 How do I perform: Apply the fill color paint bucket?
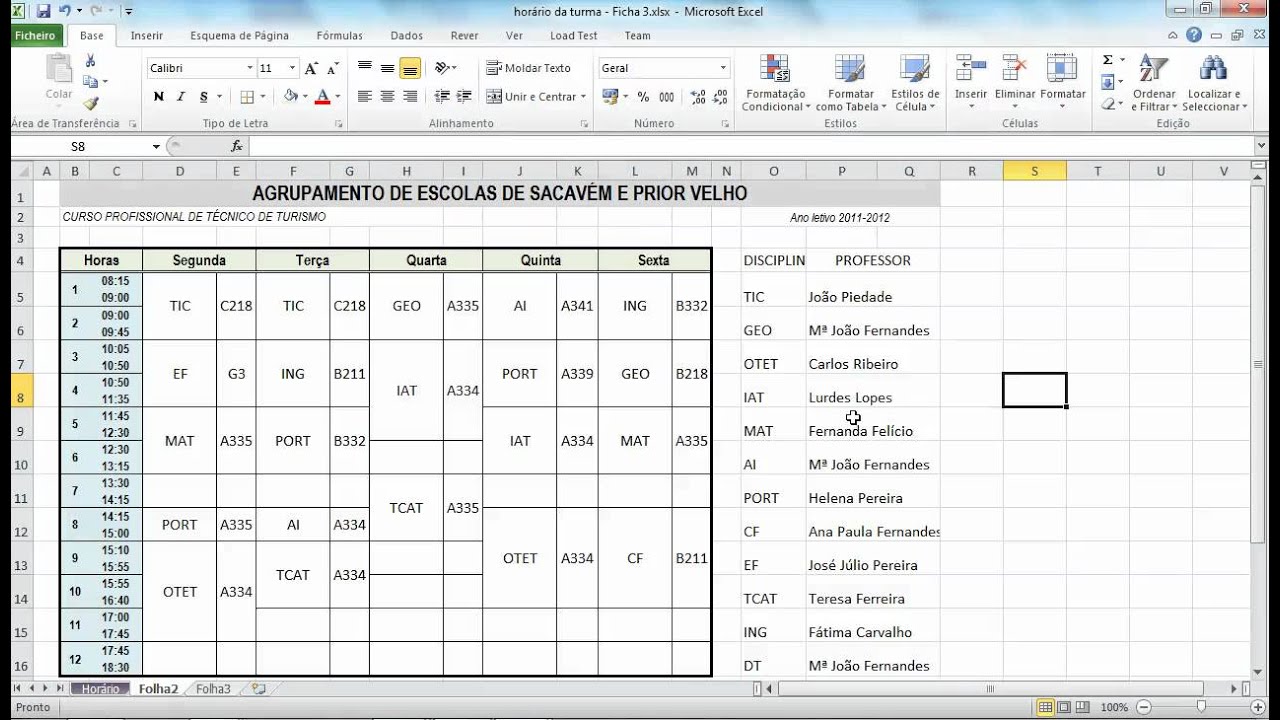point(290,97)
